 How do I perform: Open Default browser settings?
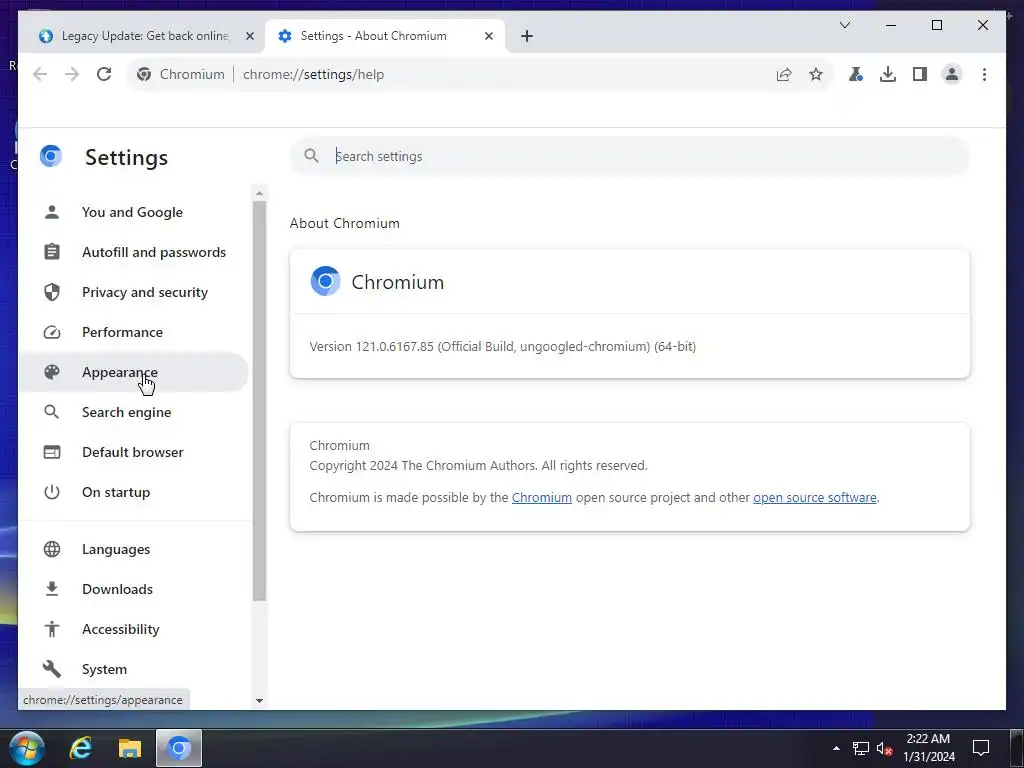(x=133, y=452)
